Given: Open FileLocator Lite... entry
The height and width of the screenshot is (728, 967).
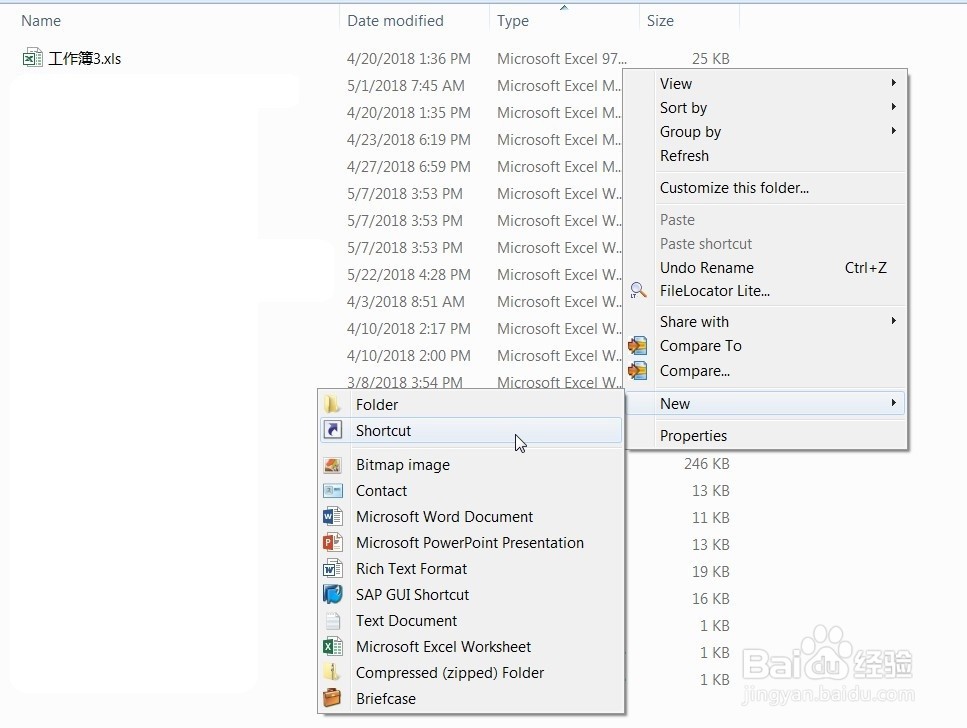Looking at the screenshot, I should pos(766,291).
